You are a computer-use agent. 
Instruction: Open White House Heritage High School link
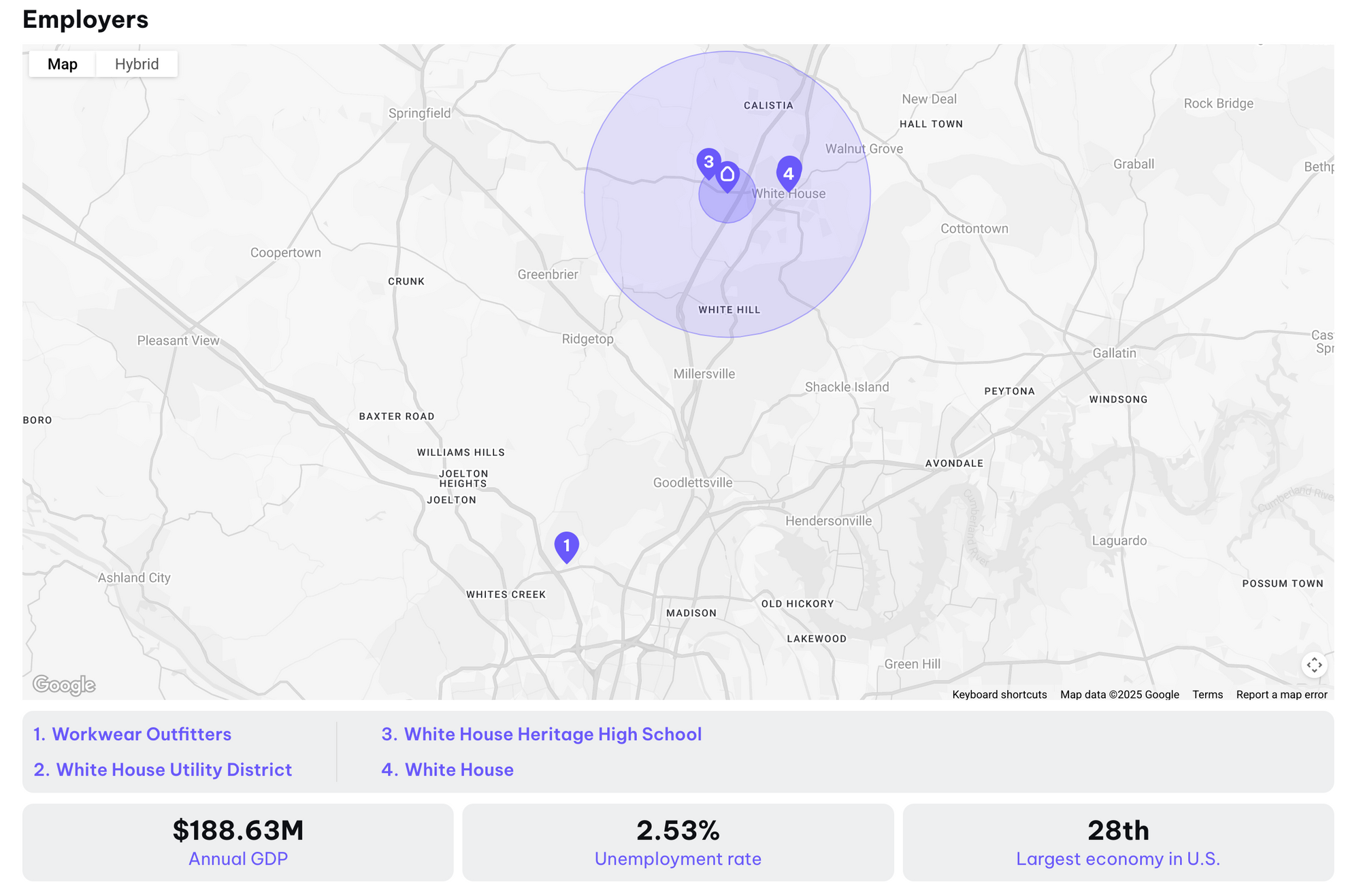pyautogui.click(x=553, y=734)
